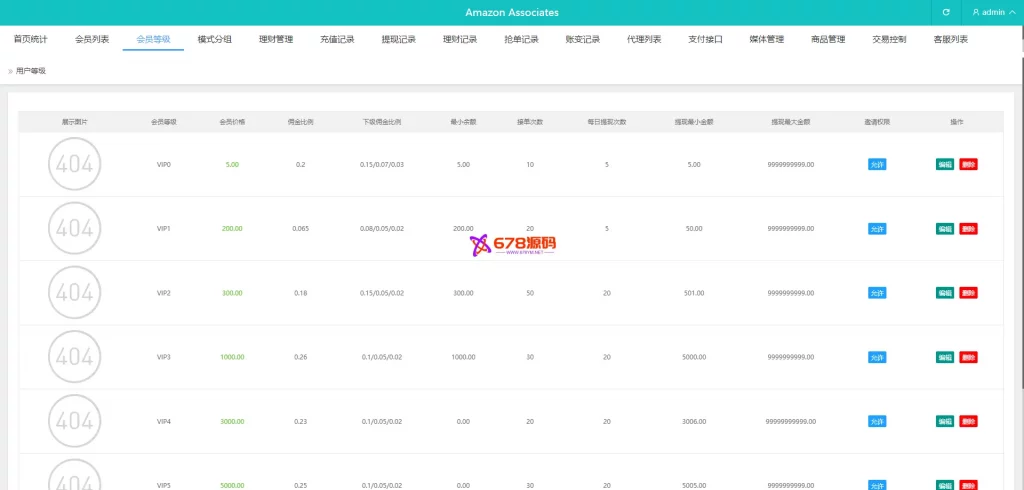Click the 会员等级 column header
This screenshot has height=490, width=1024.
pos(164,122)
